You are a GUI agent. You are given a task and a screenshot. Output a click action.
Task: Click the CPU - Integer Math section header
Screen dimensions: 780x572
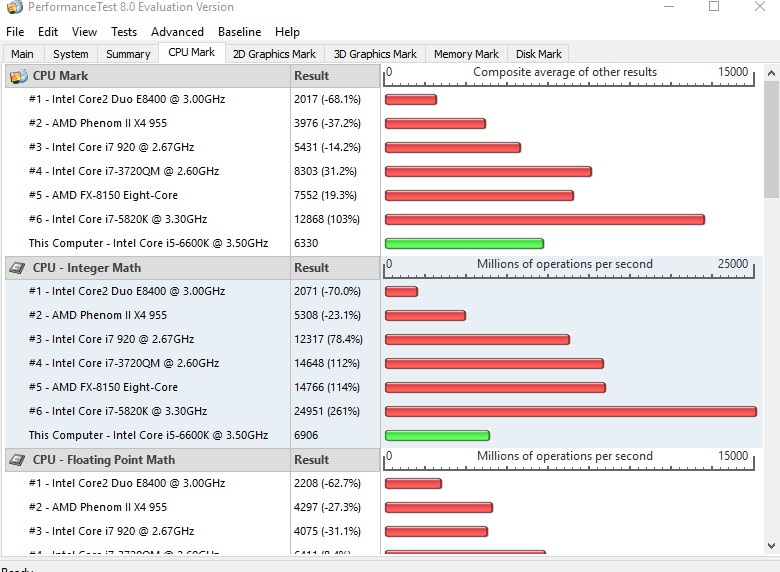(148, 268)
